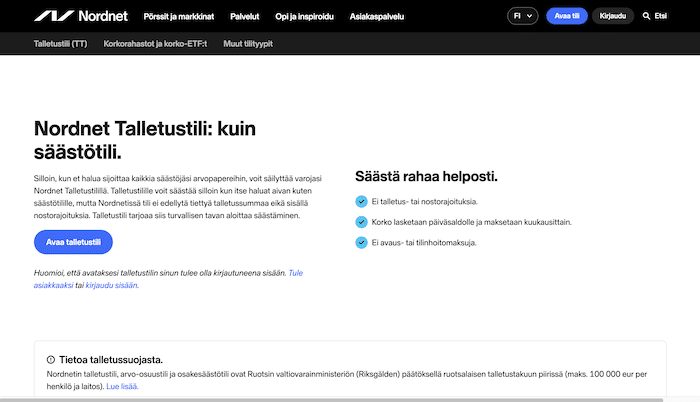Open Pörssit ja markkinat menu

coord(179,17)
